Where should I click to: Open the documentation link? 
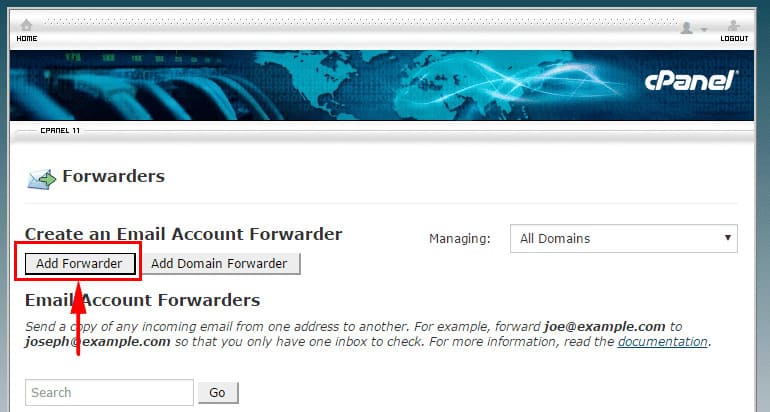click(x=662, y=342)
